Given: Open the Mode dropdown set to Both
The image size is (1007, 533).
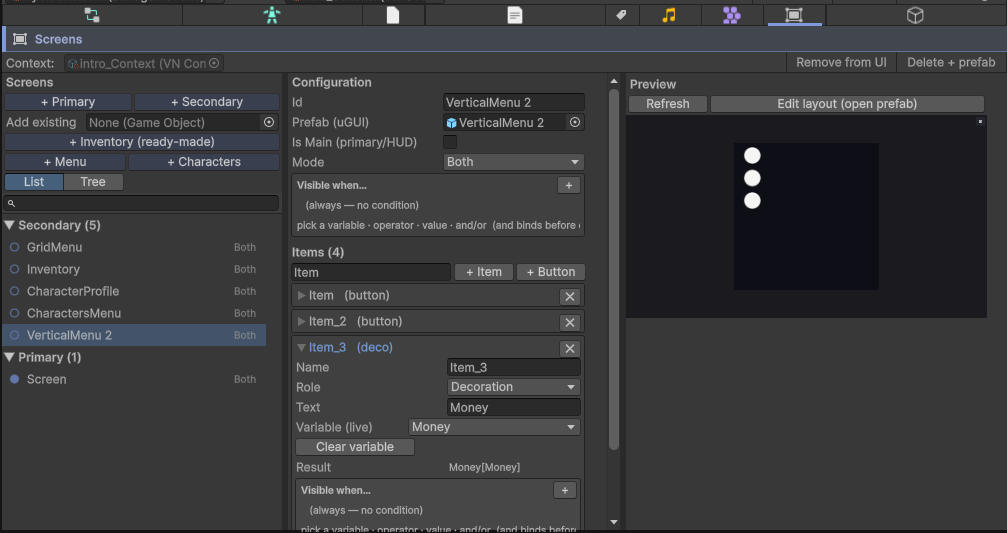Looking at the screenshot, I should 513,162.
